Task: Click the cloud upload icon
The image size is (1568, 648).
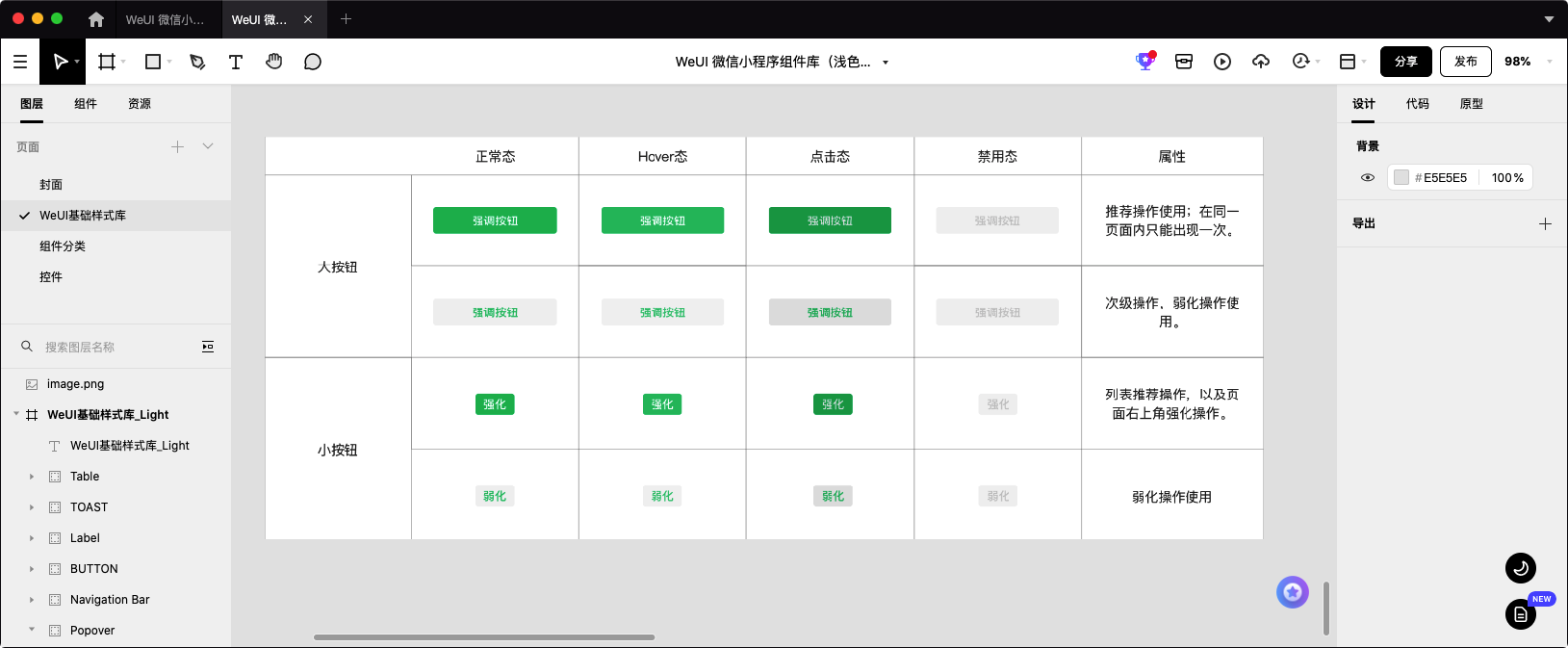Action: 1261,62
